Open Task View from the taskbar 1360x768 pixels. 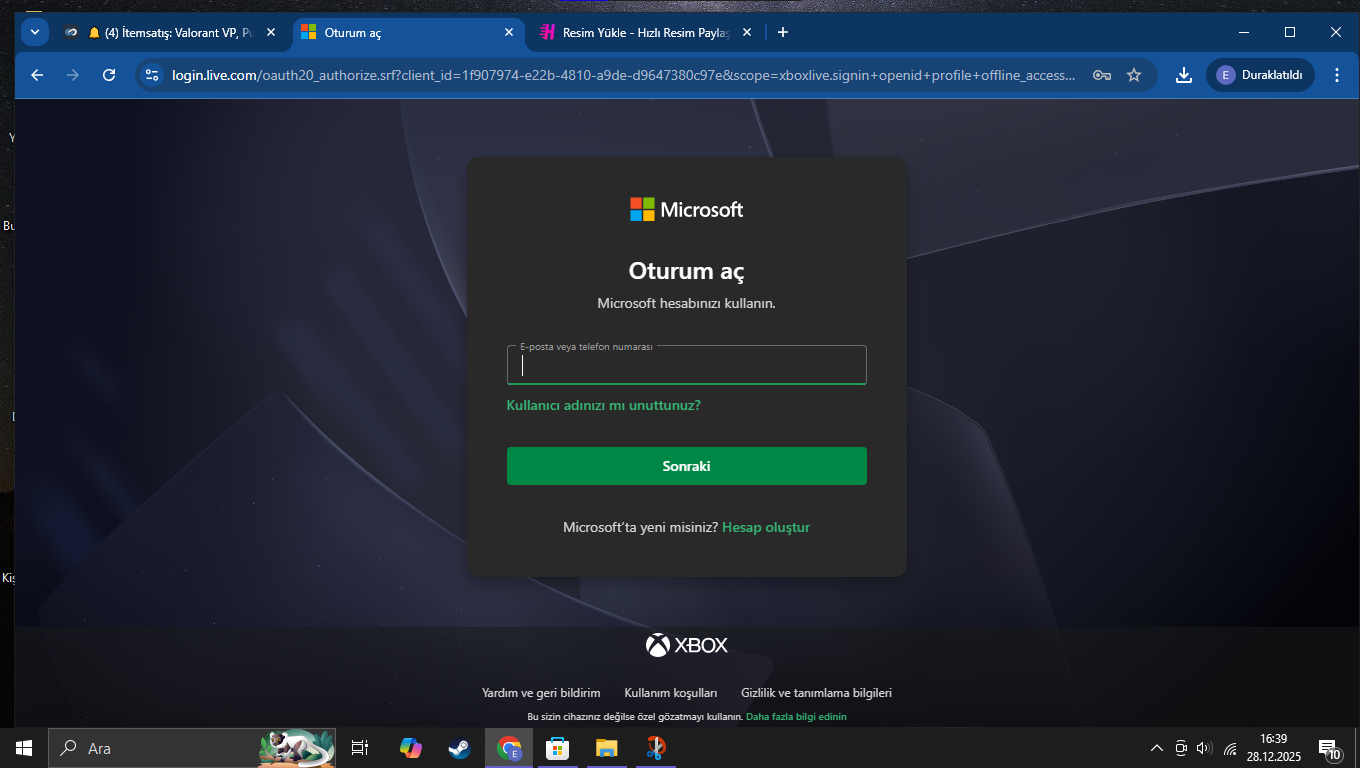click(360, 748)
